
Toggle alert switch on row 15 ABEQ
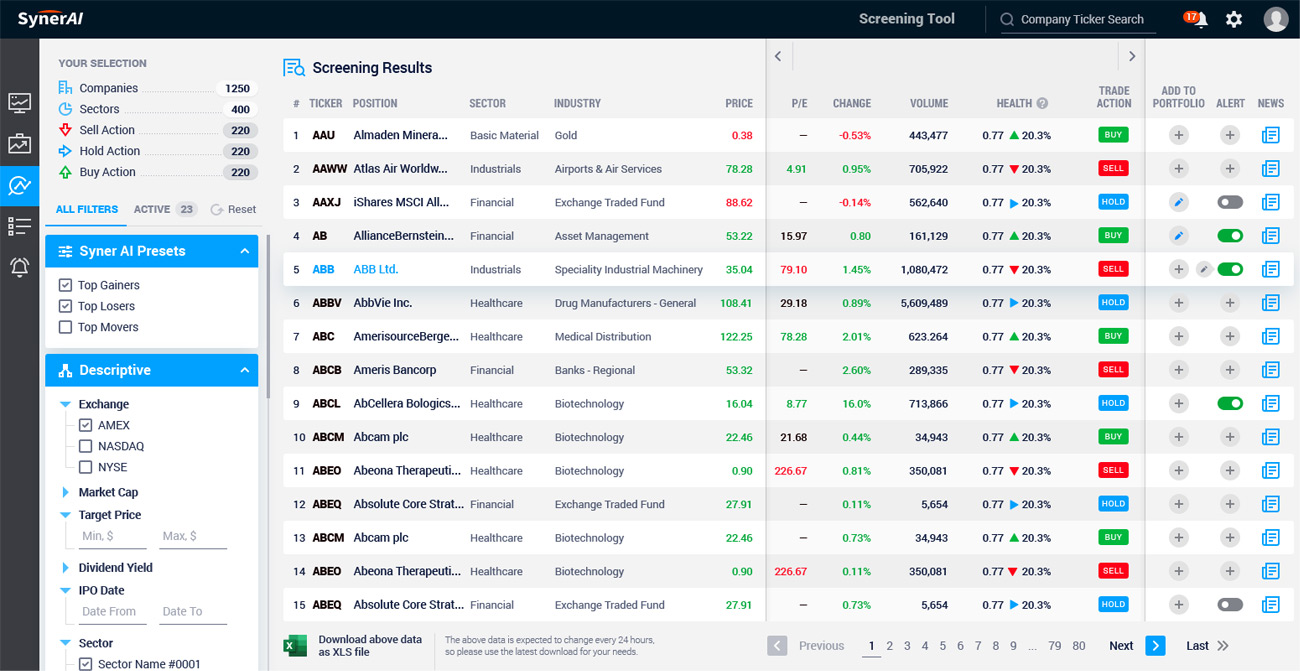(x=1230, y=604)
